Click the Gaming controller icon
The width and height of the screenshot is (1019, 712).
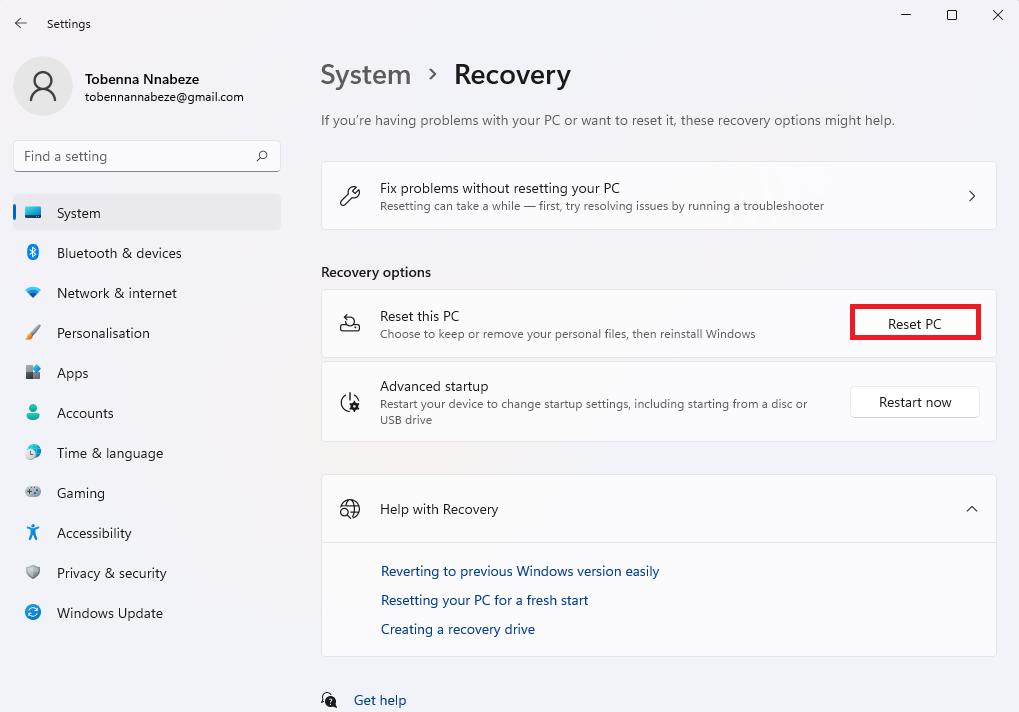click(x=33, y=493)
